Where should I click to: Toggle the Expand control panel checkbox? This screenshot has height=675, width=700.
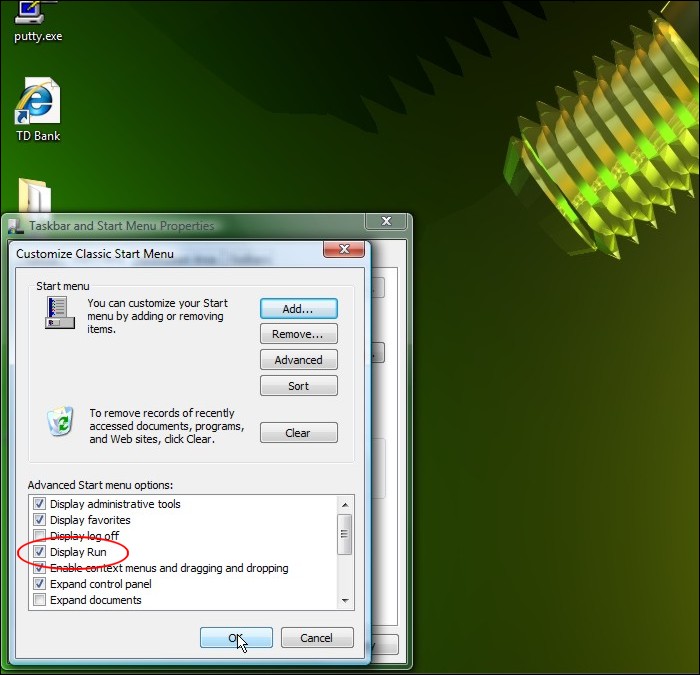click(x=40, y=584)
